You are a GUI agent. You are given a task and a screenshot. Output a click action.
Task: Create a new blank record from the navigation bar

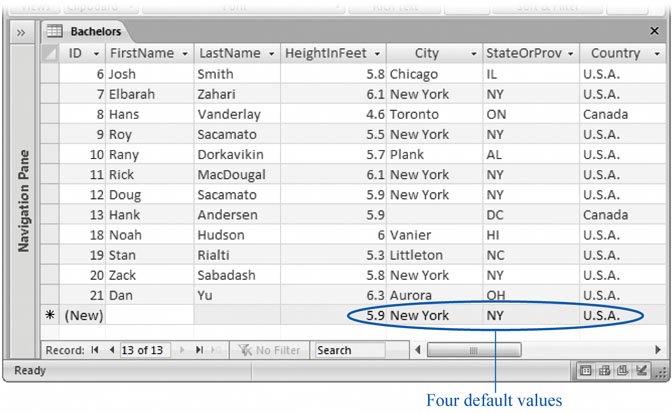(218, 350)
